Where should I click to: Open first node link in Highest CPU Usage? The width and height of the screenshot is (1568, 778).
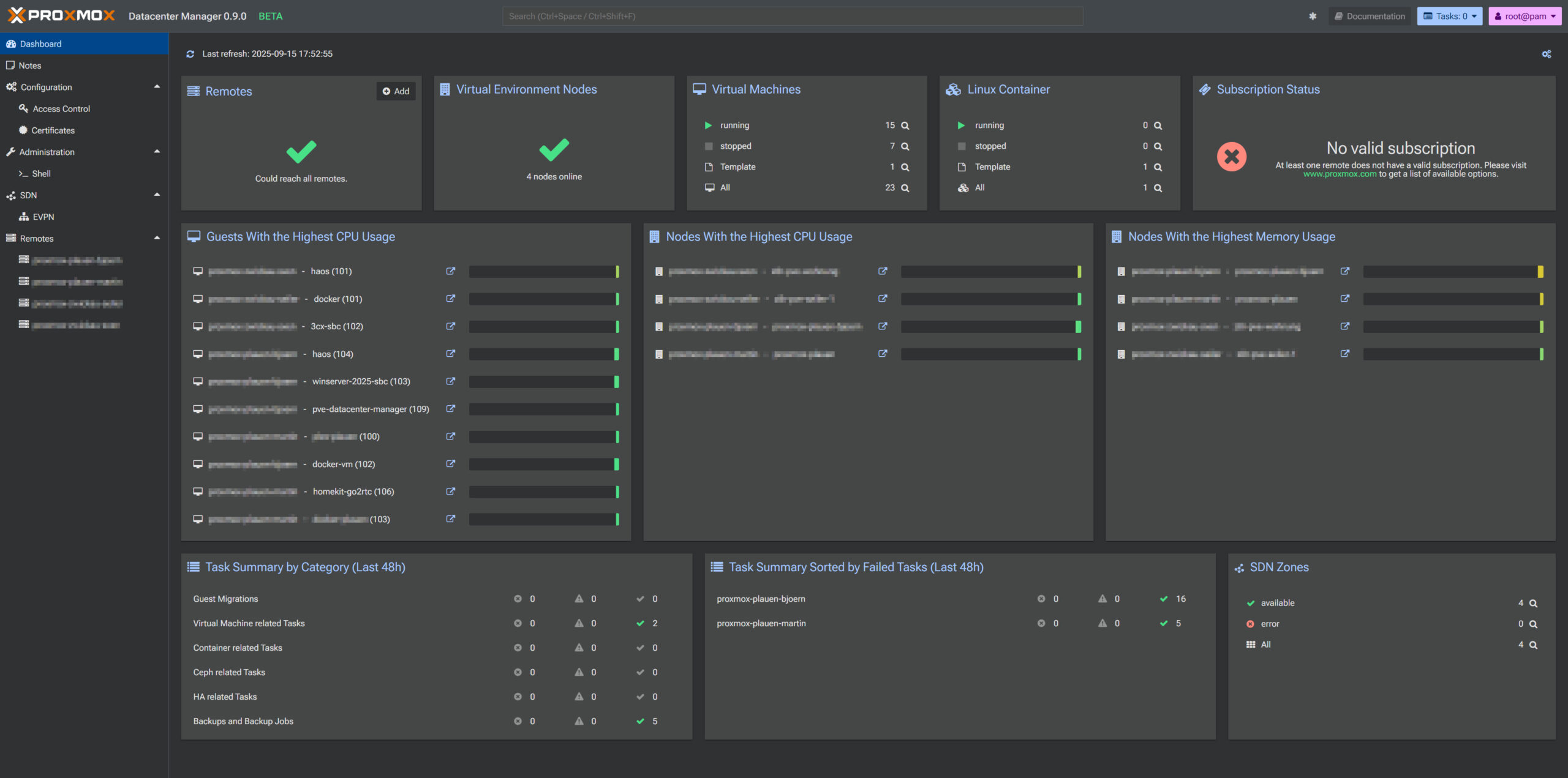pos(883,271)
